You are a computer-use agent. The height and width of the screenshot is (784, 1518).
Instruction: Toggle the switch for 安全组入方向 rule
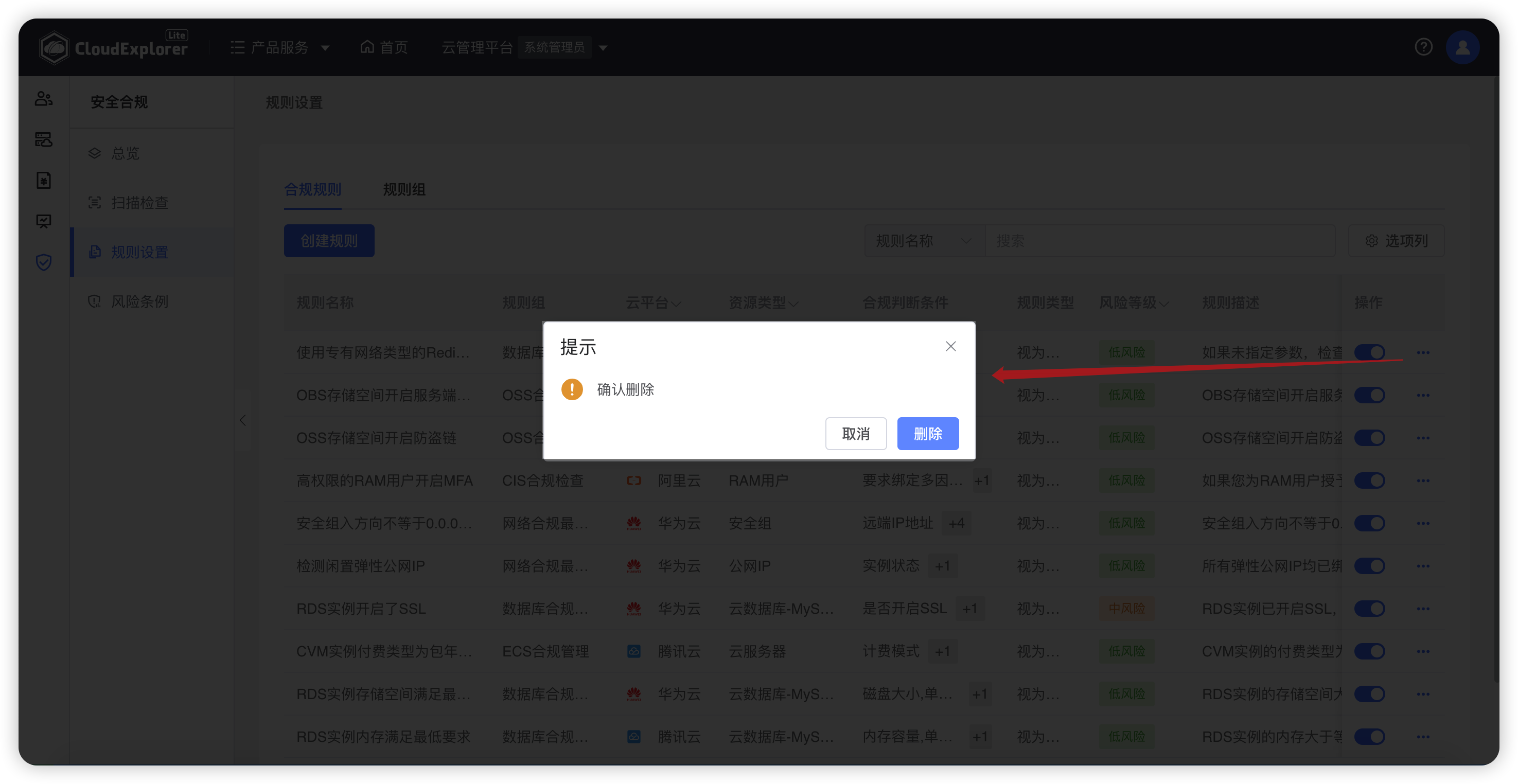[1369, 523]
